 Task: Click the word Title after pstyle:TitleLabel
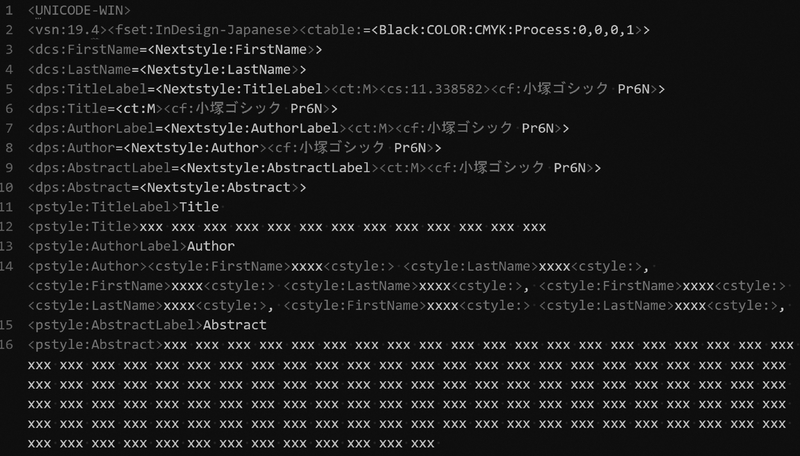[199, 207]
